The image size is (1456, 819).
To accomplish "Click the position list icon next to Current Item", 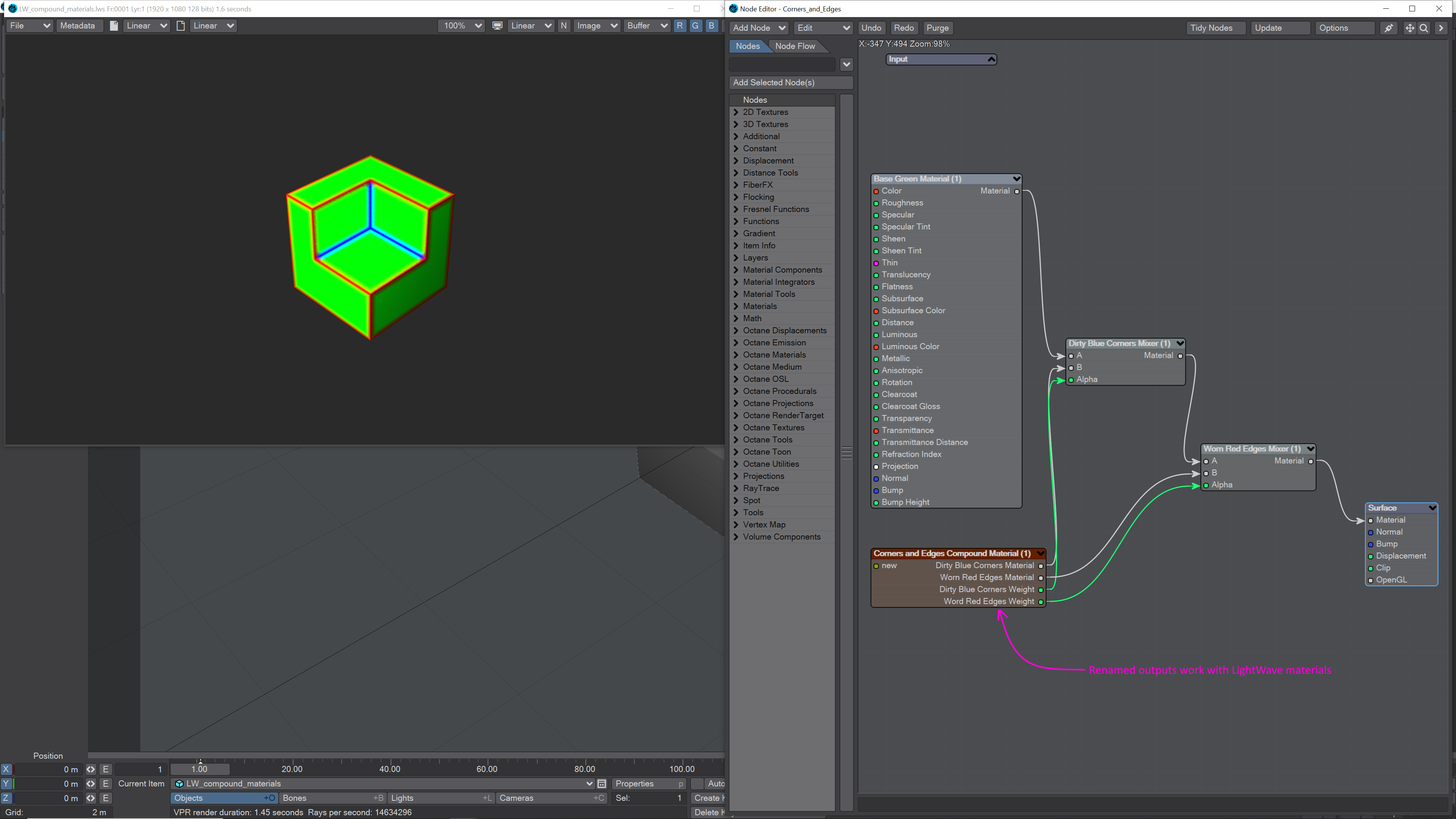I will pyautogui.click(x=602, y=783).
